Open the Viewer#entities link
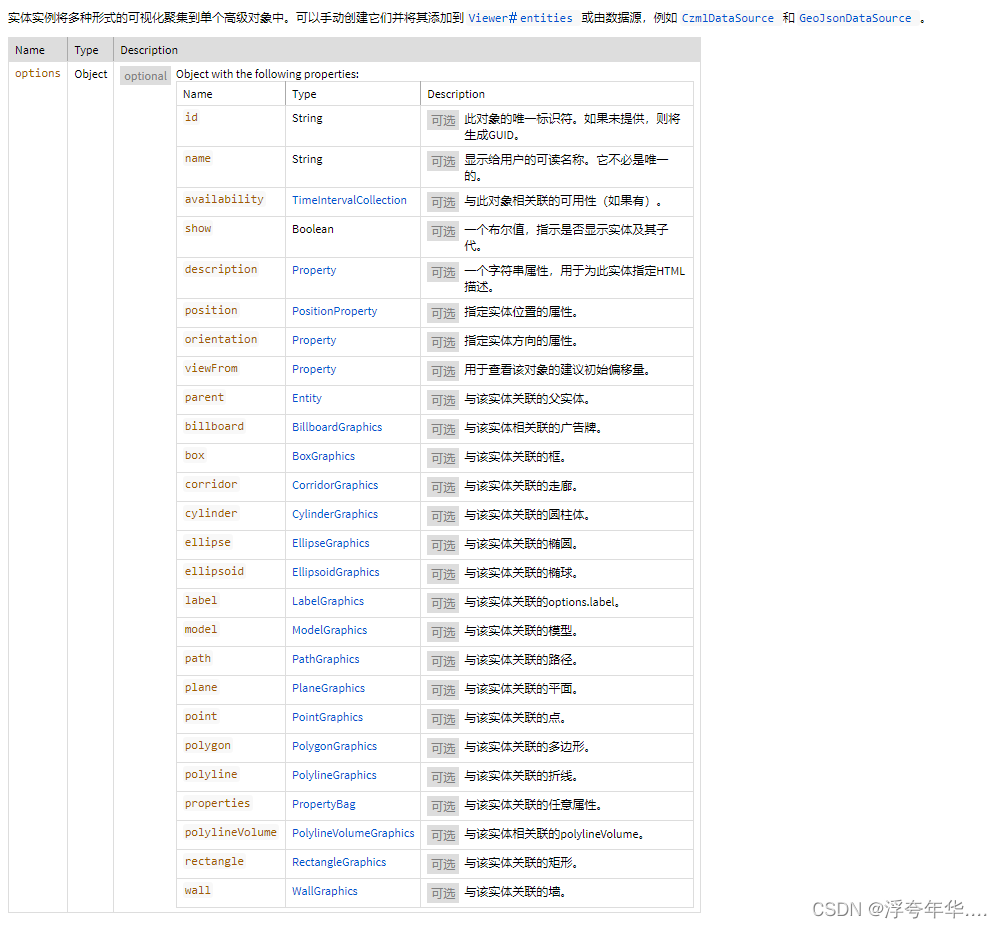 pyautogui.click(x=520, y=19)
